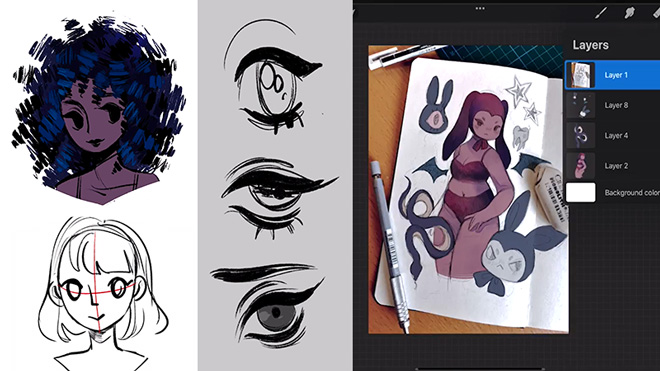Click the Layers panel title
This screenshot has width=660, height=371.
pyautogui.click(x=590, y=45)
